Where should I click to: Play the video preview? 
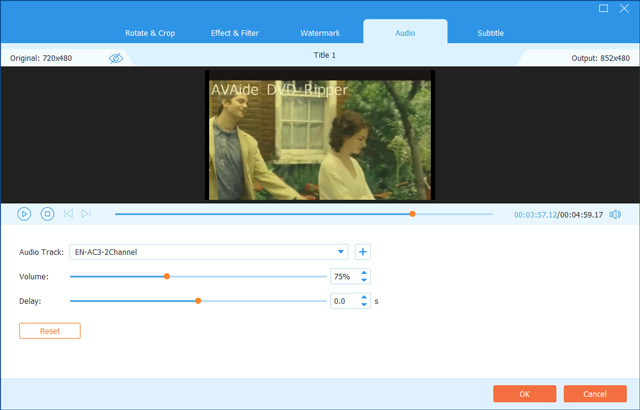coord(24,214)
